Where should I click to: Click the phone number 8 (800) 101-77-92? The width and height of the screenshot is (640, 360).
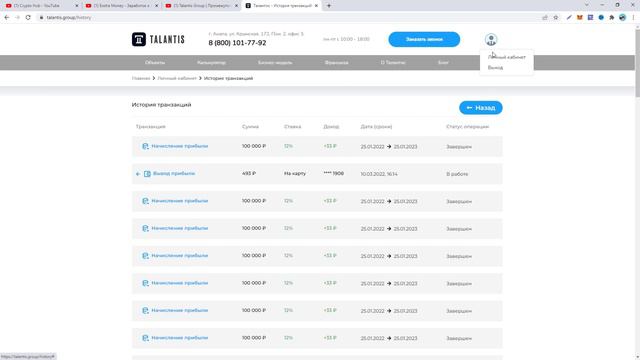[x=237, y=43]
